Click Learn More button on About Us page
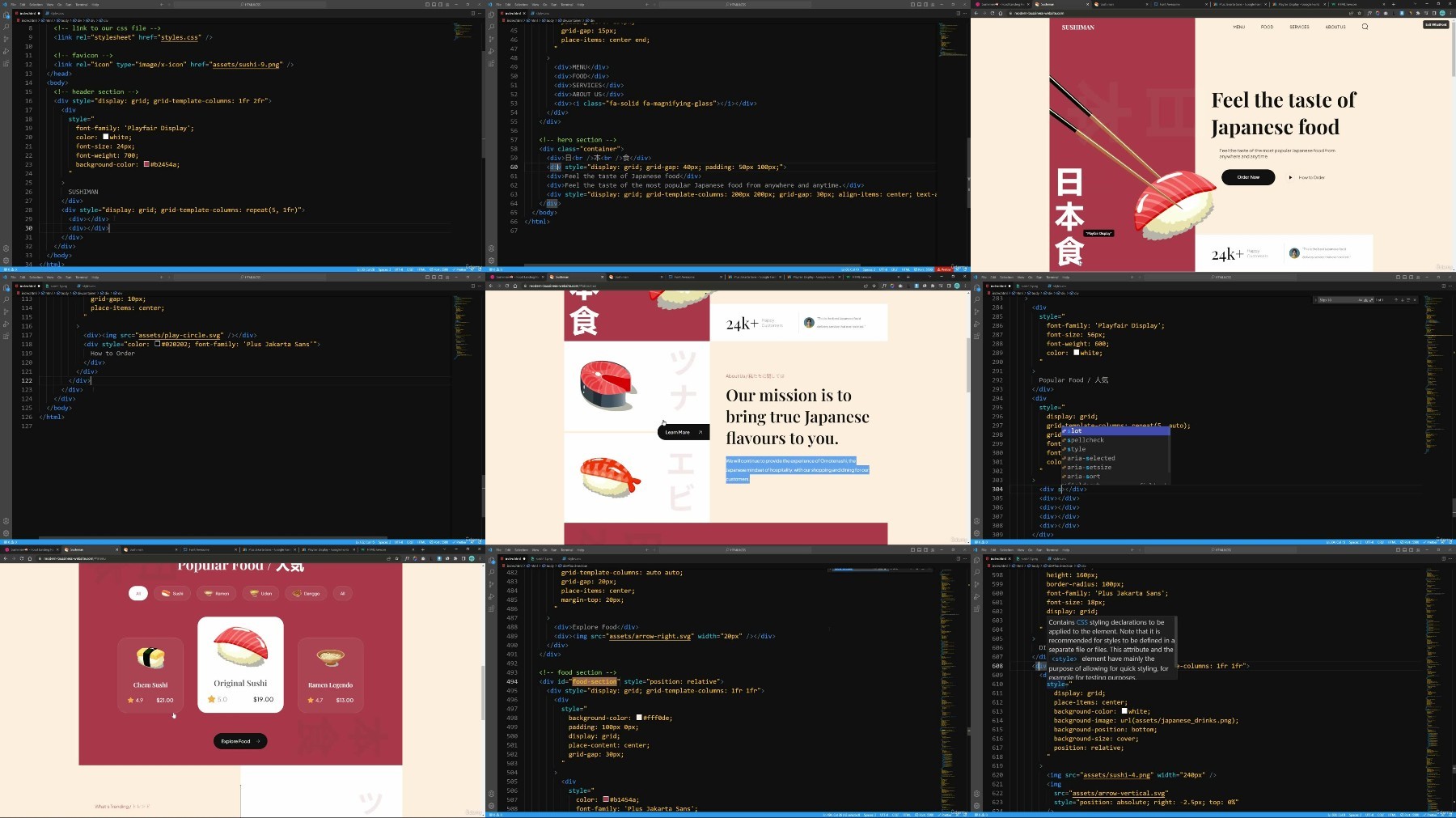This screenshot has height=818, width=1456. (684, 432)
